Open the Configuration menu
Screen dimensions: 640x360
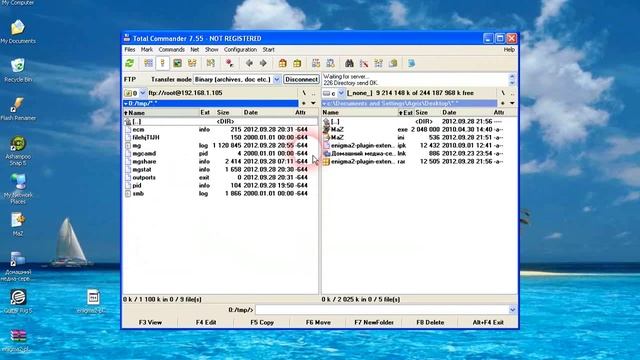pyautogui.click(x=240, y=49)
